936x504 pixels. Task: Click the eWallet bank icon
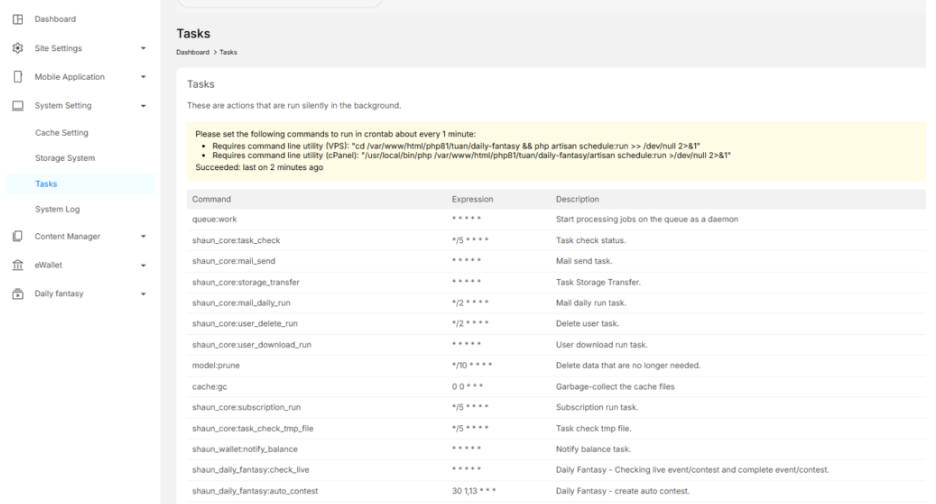click(17, 265)
